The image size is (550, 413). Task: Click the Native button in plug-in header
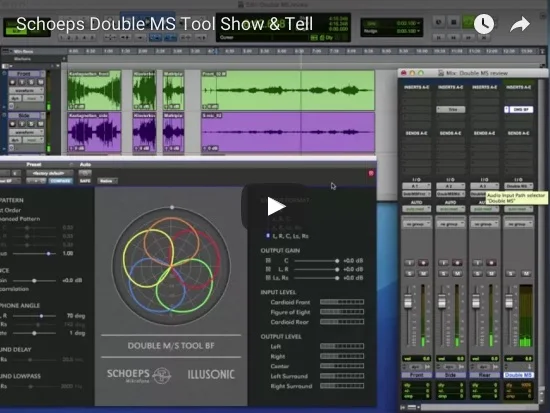(107, 181)
